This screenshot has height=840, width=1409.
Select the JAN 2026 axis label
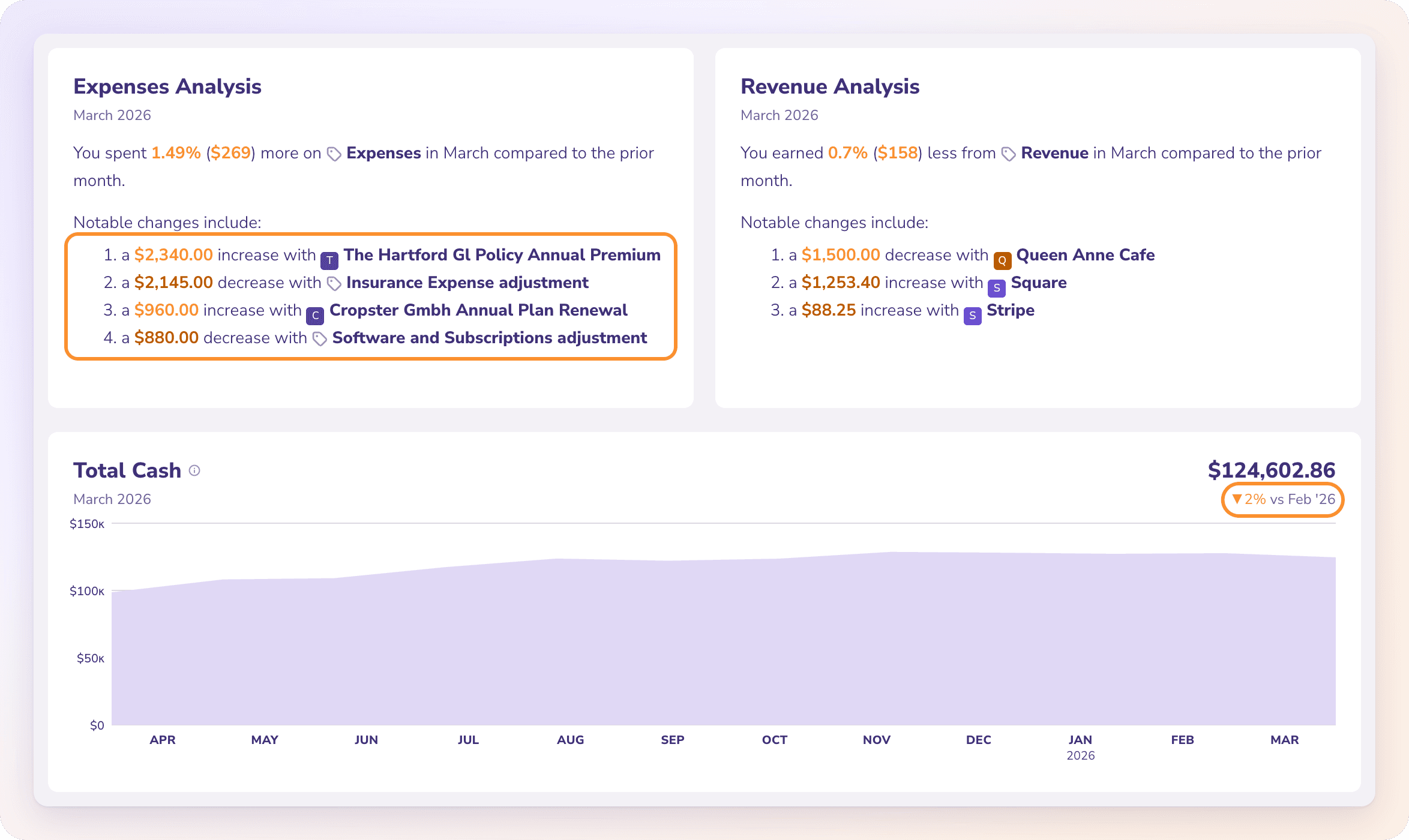coord(1081,748)
